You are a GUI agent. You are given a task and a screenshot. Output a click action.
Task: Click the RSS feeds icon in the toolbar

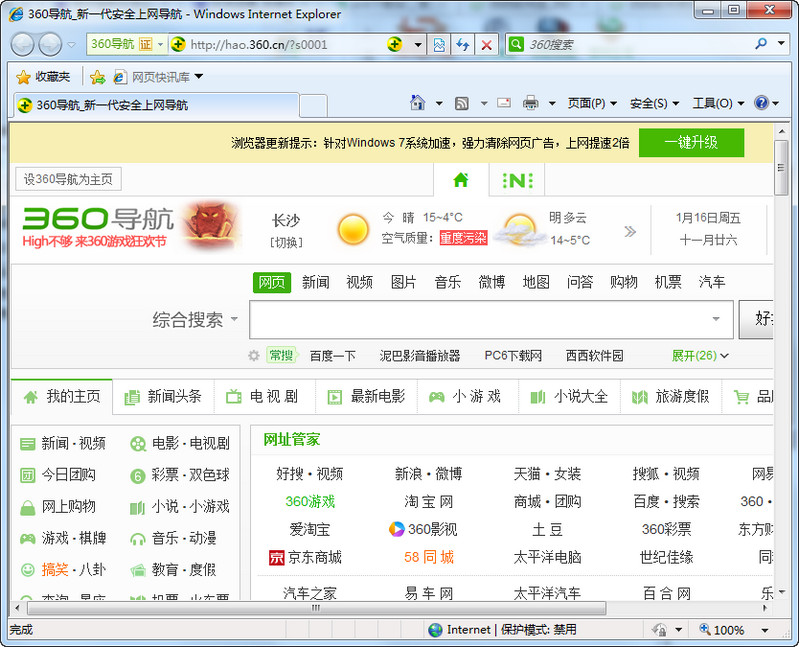click(461, 103)
